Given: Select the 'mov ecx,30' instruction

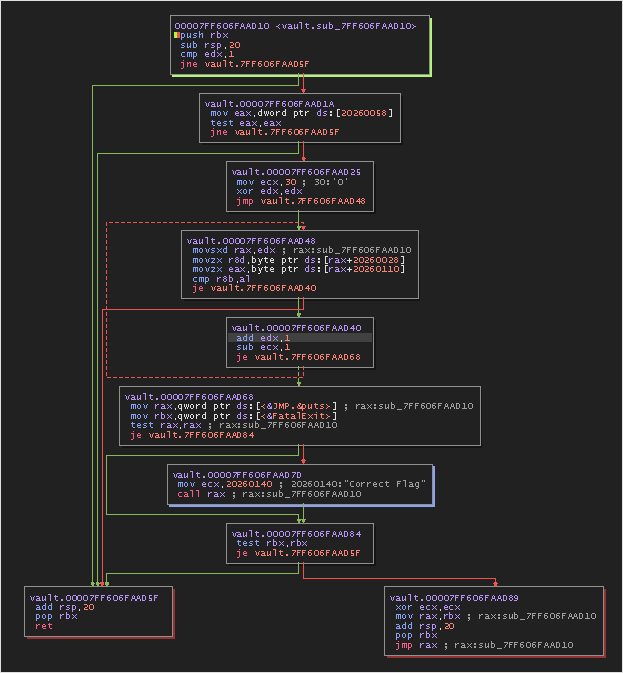Looking at the screenshot, I should [x=266, y=182].
